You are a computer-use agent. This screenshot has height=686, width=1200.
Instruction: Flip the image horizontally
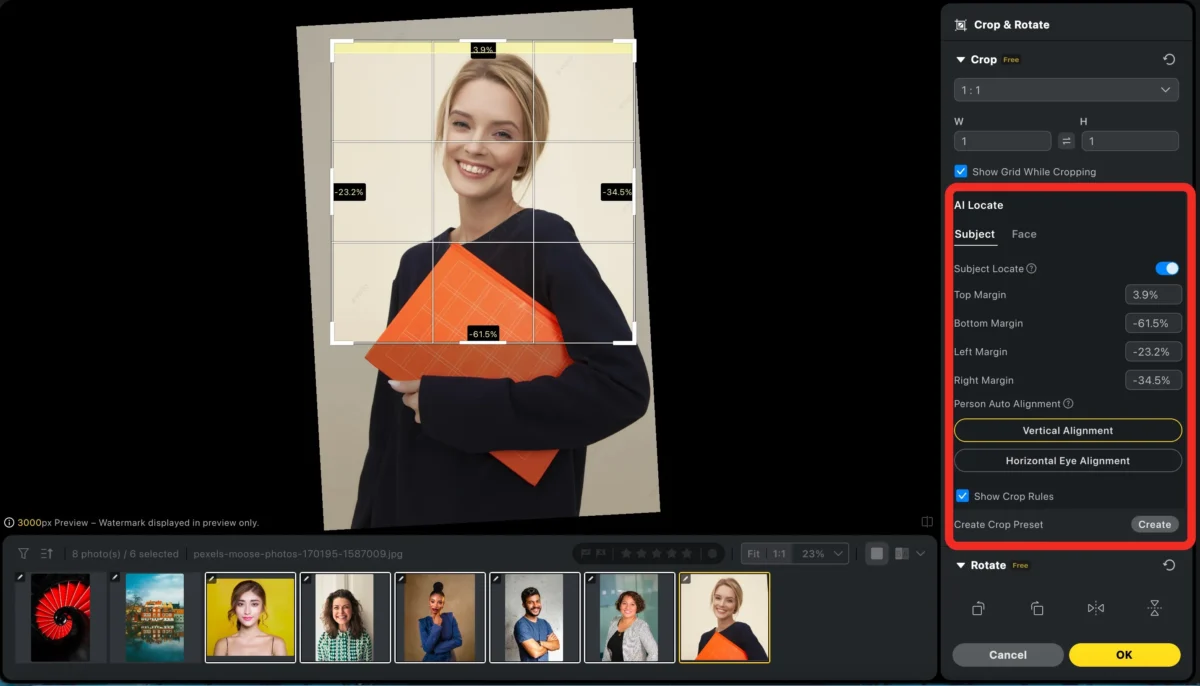click(1095, 608)
